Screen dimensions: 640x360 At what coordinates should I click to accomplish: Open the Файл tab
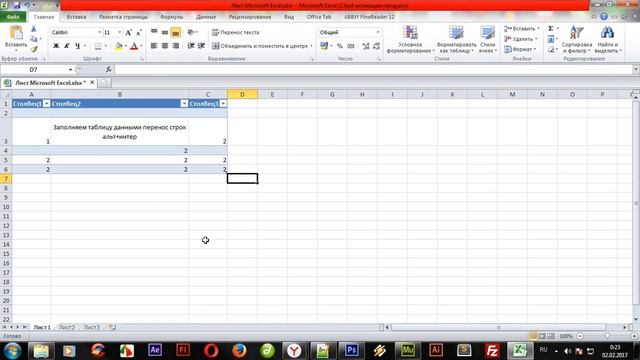click(13, 17)
